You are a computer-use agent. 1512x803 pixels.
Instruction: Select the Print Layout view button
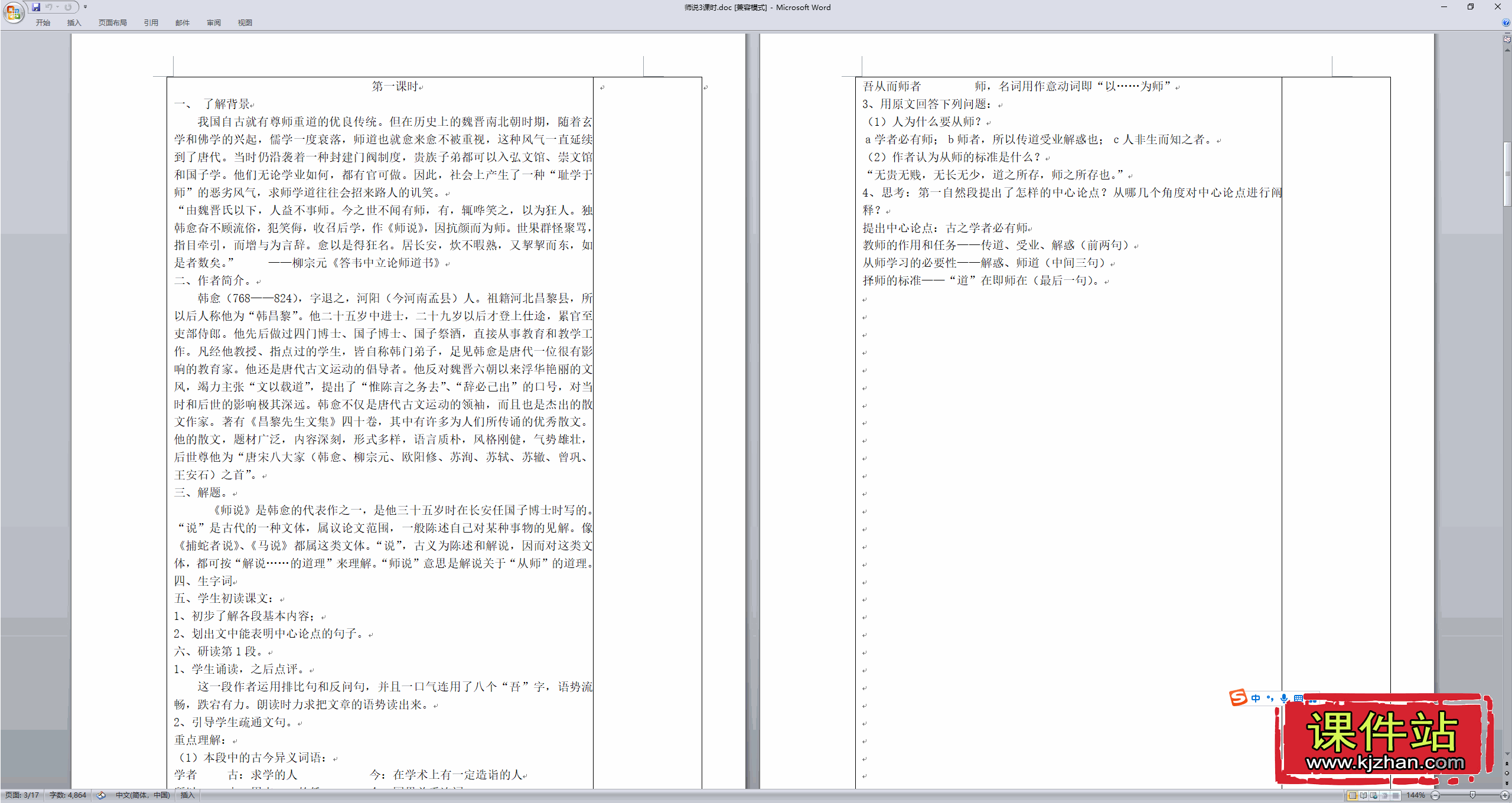[x=1353, y=795]
